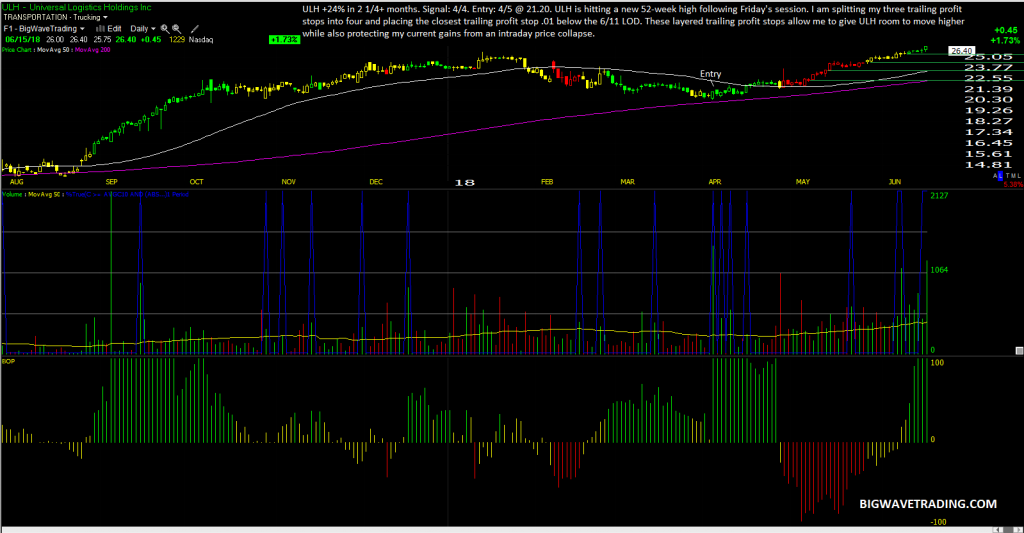Viewport: 1024px width, 533px height.
Task: Click the 2127 volume scale value
Action: coord(939,195)
